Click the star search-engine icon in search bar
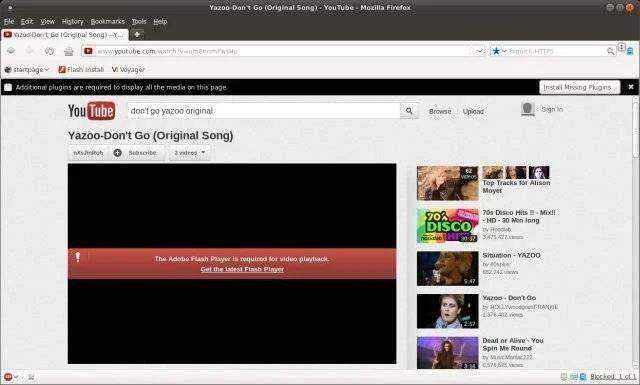The image size is (640, 385). [x=496, y=51]
